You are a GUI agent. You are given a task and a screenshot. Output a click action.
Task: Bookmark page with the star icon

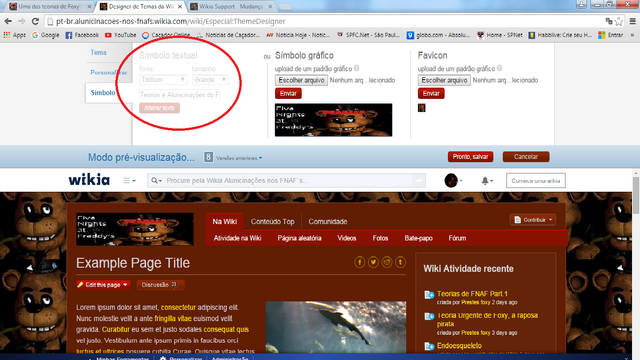pos(619,21)
